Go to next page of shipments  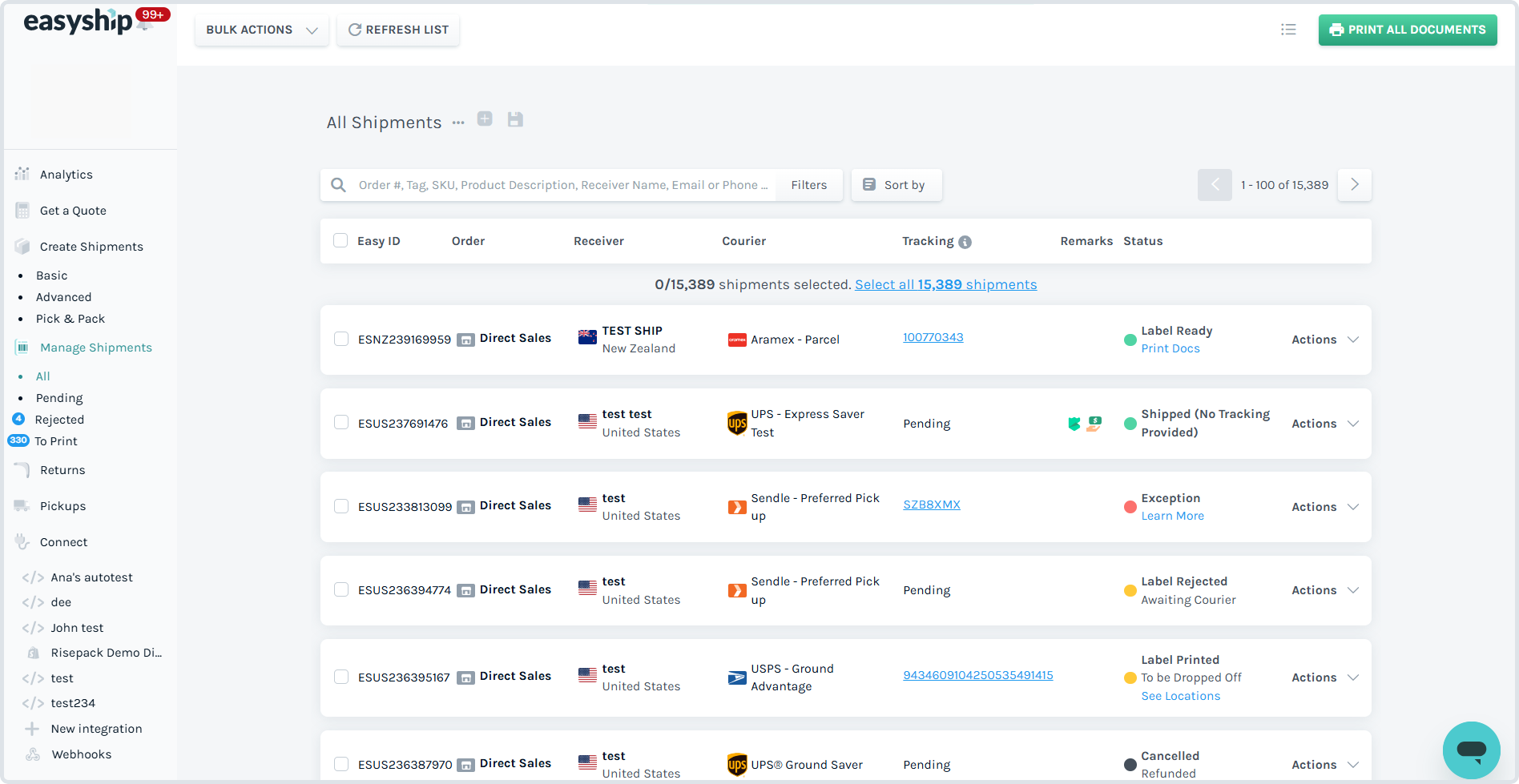click(1355, 185)
